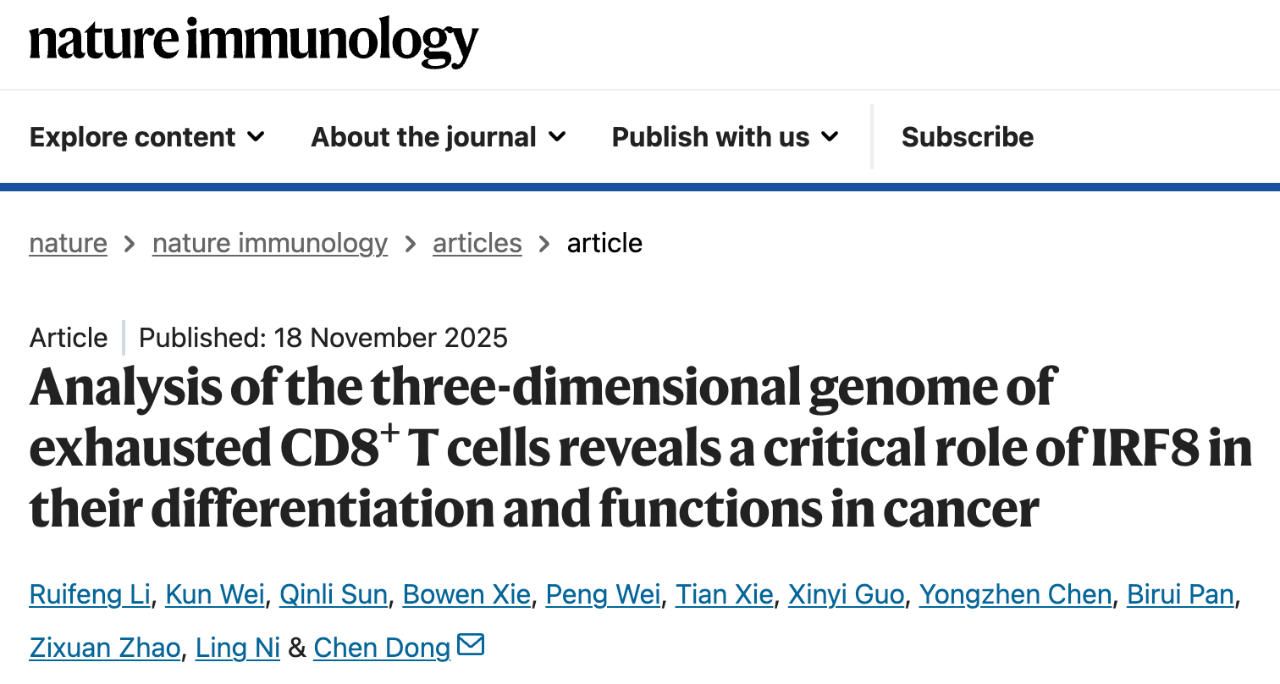This screenshot has width=1280, height=684.
Task: Open email icon next to Chen Dong
Action: 470,645
